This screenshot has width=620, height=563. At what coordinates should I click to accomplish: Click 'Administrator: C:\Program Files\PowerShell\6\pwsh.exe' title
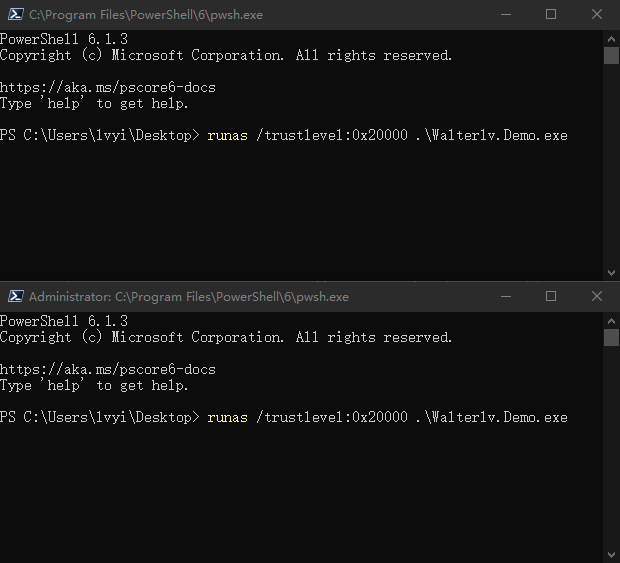pyautogui.click(x=189, y=297)
